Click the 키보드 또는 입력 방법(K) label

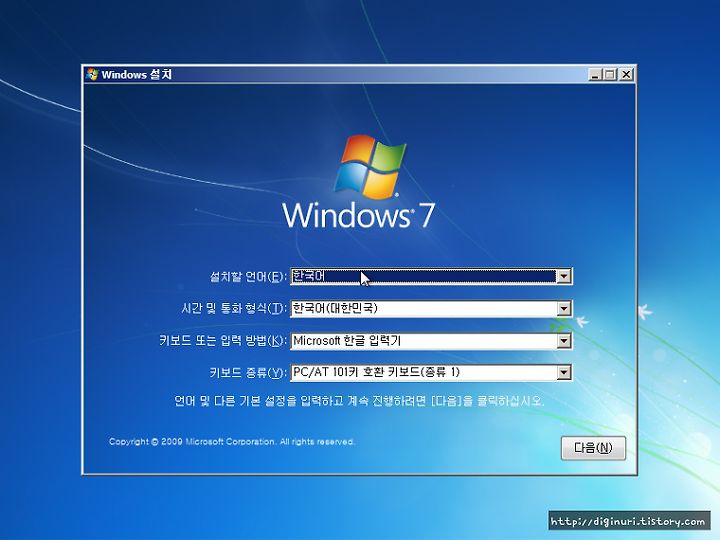[x=223, y=341]
